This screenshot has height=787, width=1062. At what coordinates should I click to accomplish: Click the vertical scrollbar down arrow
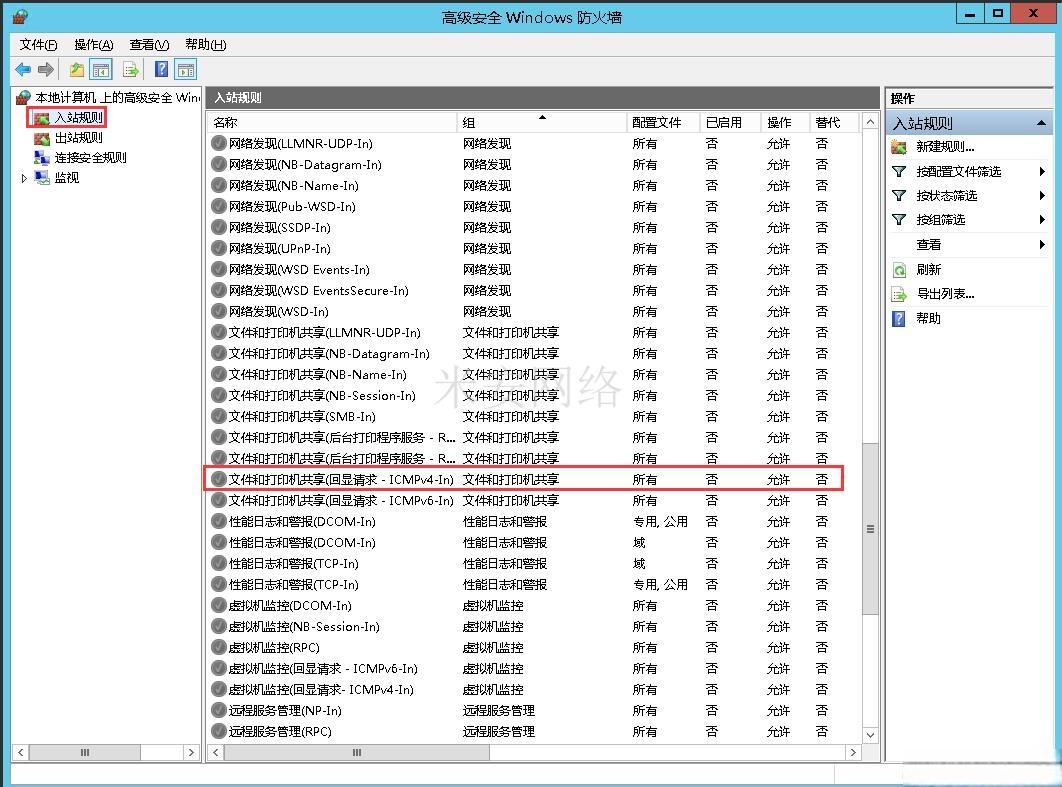[869, 734]
